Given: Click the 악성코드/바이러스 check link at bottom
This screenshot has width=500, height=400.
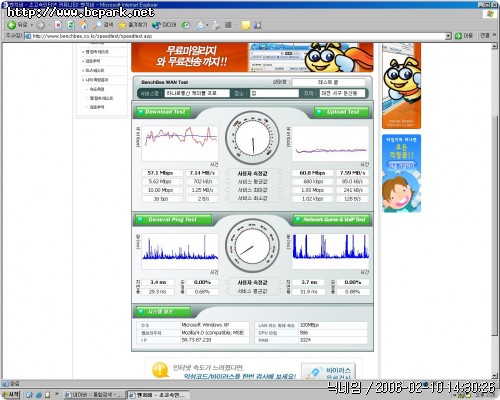Looking at the screenshot, I should 240,376.
